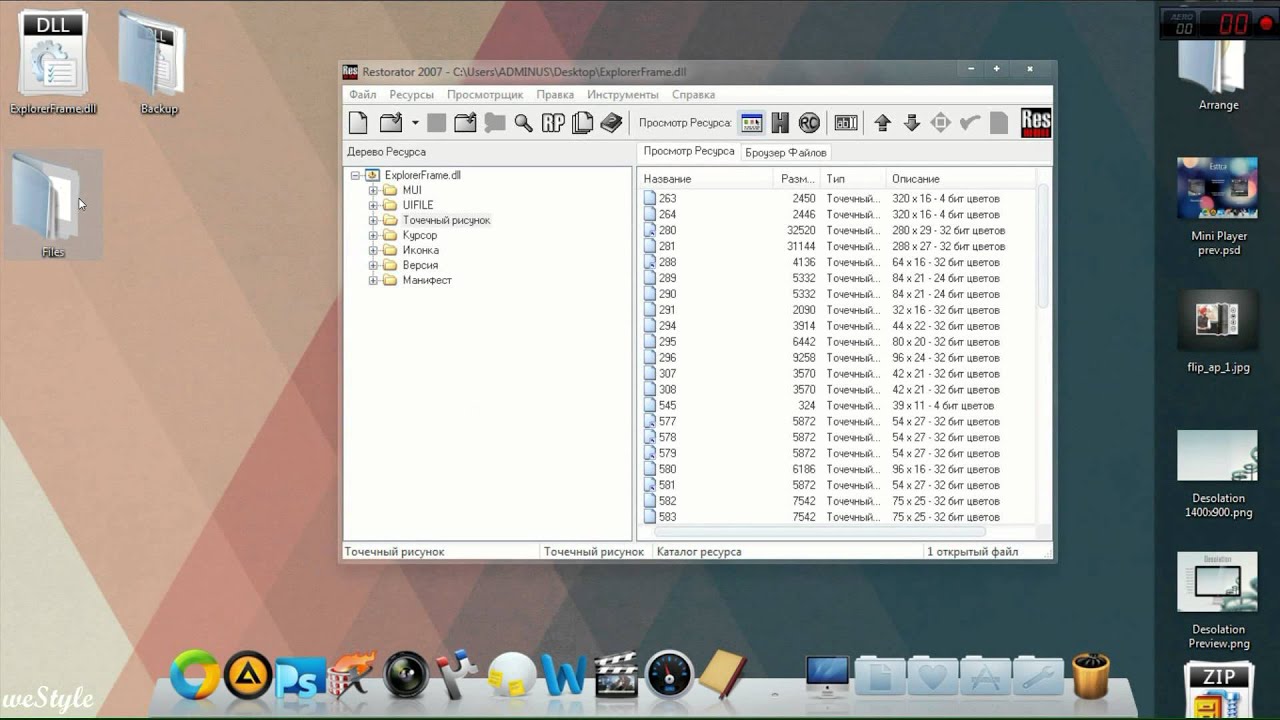
Task: Select the default resource view mode icon
Action: click(751, 123)
